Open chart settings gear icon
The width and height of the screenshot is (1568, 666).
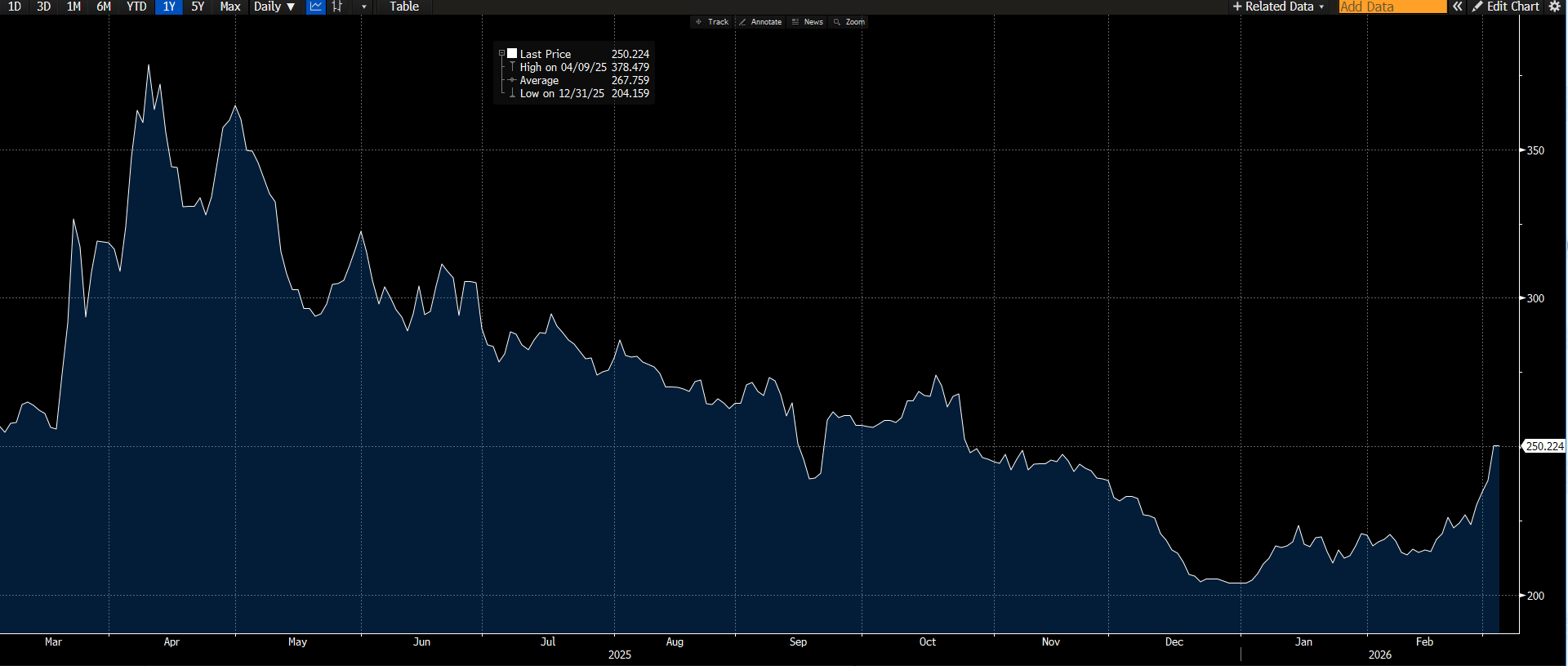click(x=1555, y=7)
